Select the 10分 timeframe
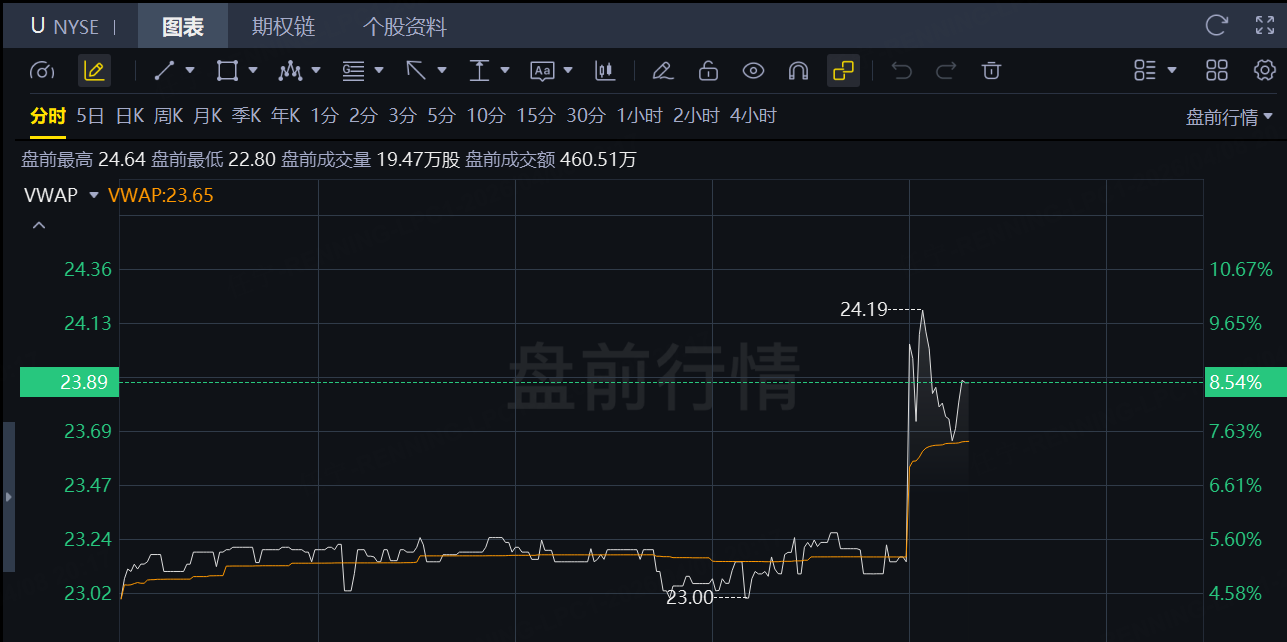 (485, 116)
